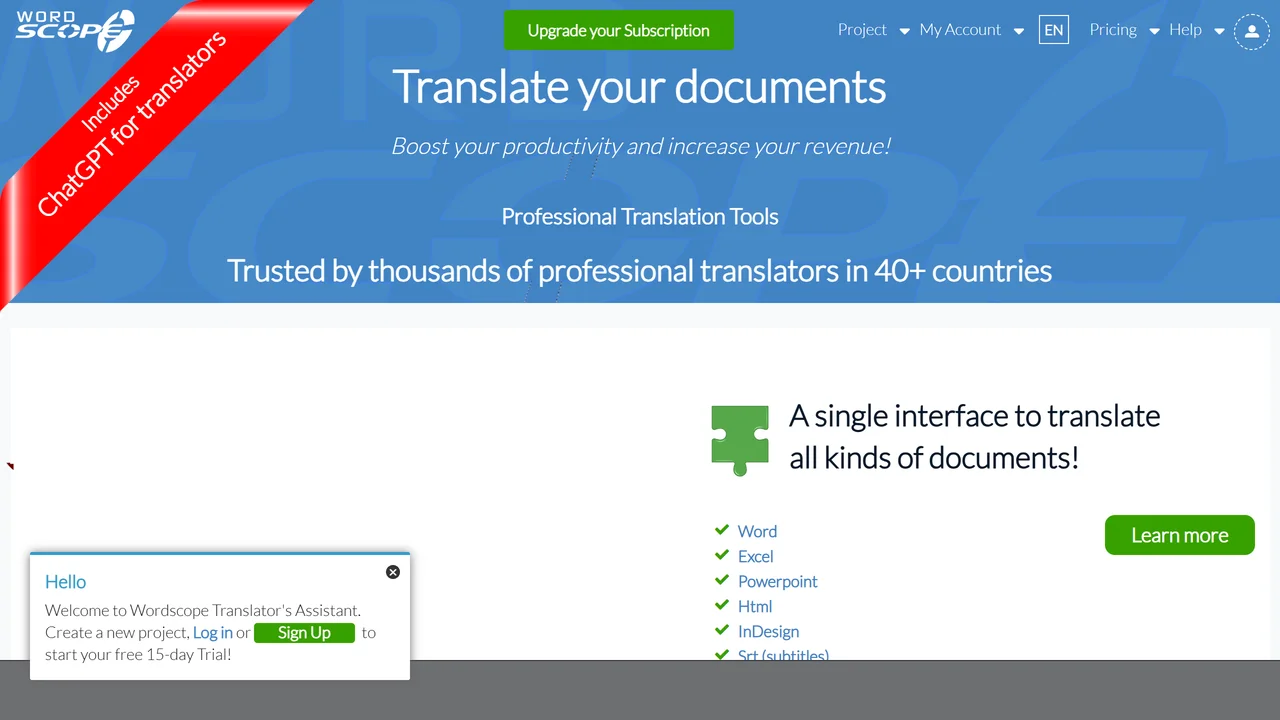Screen dimensions: 1280x720
Task: Open the Excel format link
Action: pos(756,556)
